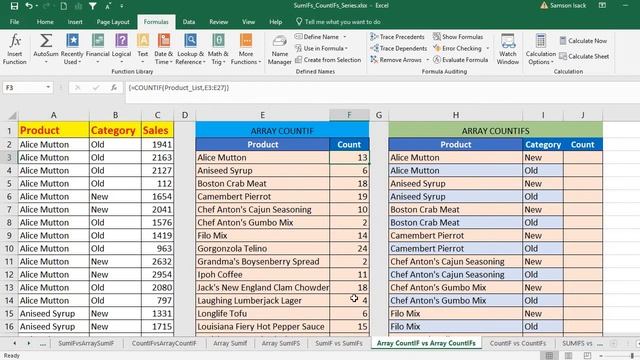The height and width of the screenshot is (360, 640).
Task: Expand the Remove Arrows dropdown arrow
Action: click(x=427, y=60)
